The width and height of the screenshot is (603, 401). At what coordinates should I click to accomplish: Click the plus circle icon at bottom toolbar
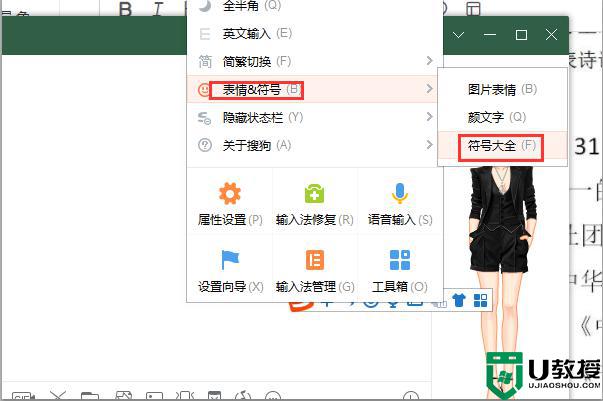pyautogui.click(x=411, y=396)
